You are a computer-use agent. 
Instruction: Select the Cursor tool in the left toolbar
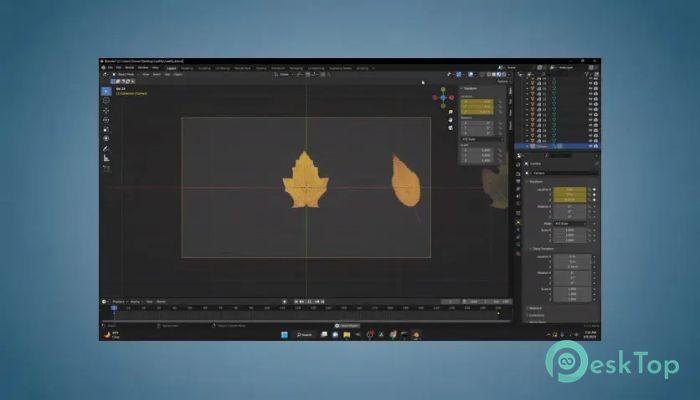tap(106, 101)
